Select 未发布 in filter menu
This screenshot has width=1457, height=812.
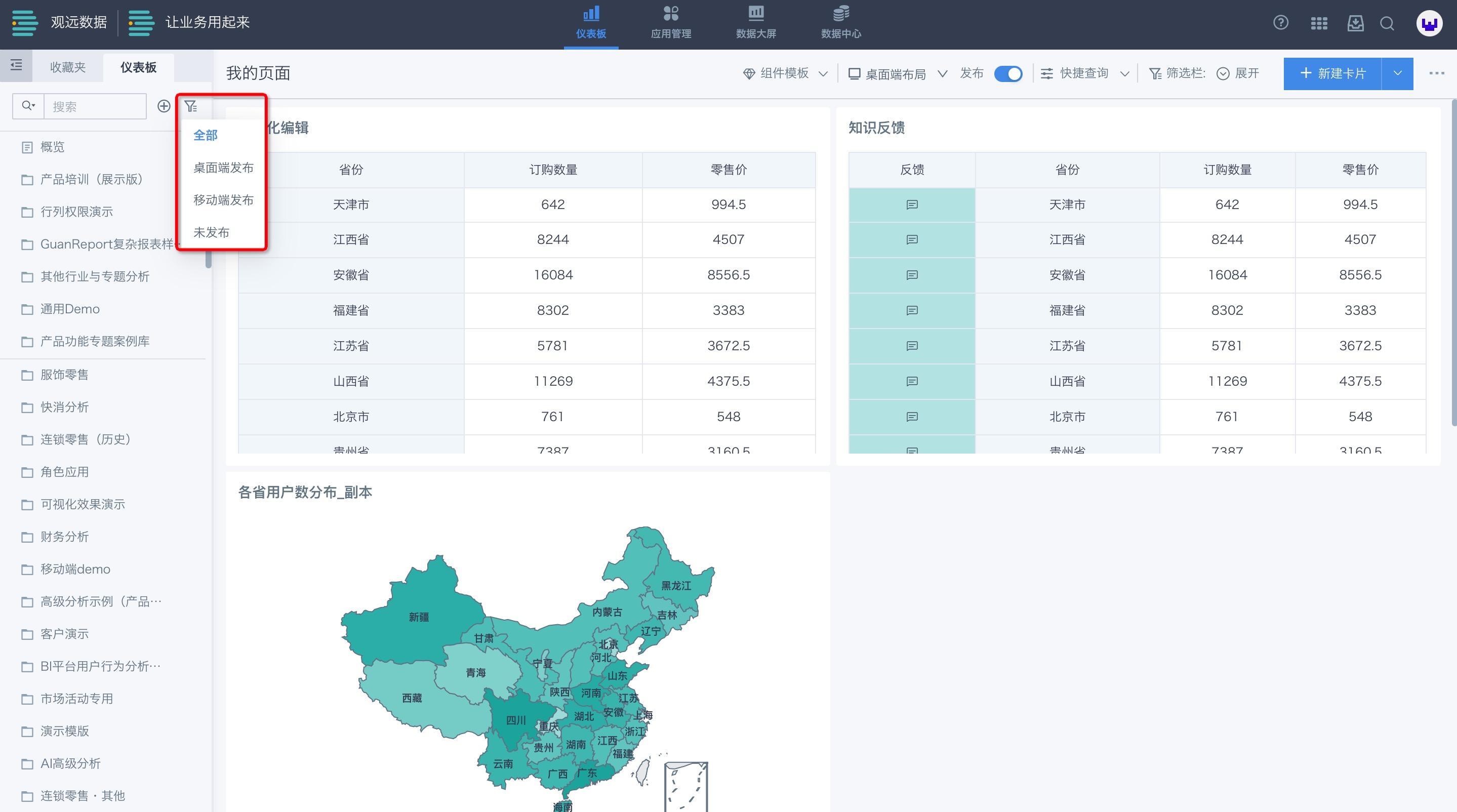pyautogui.click(x=211, y=232)
